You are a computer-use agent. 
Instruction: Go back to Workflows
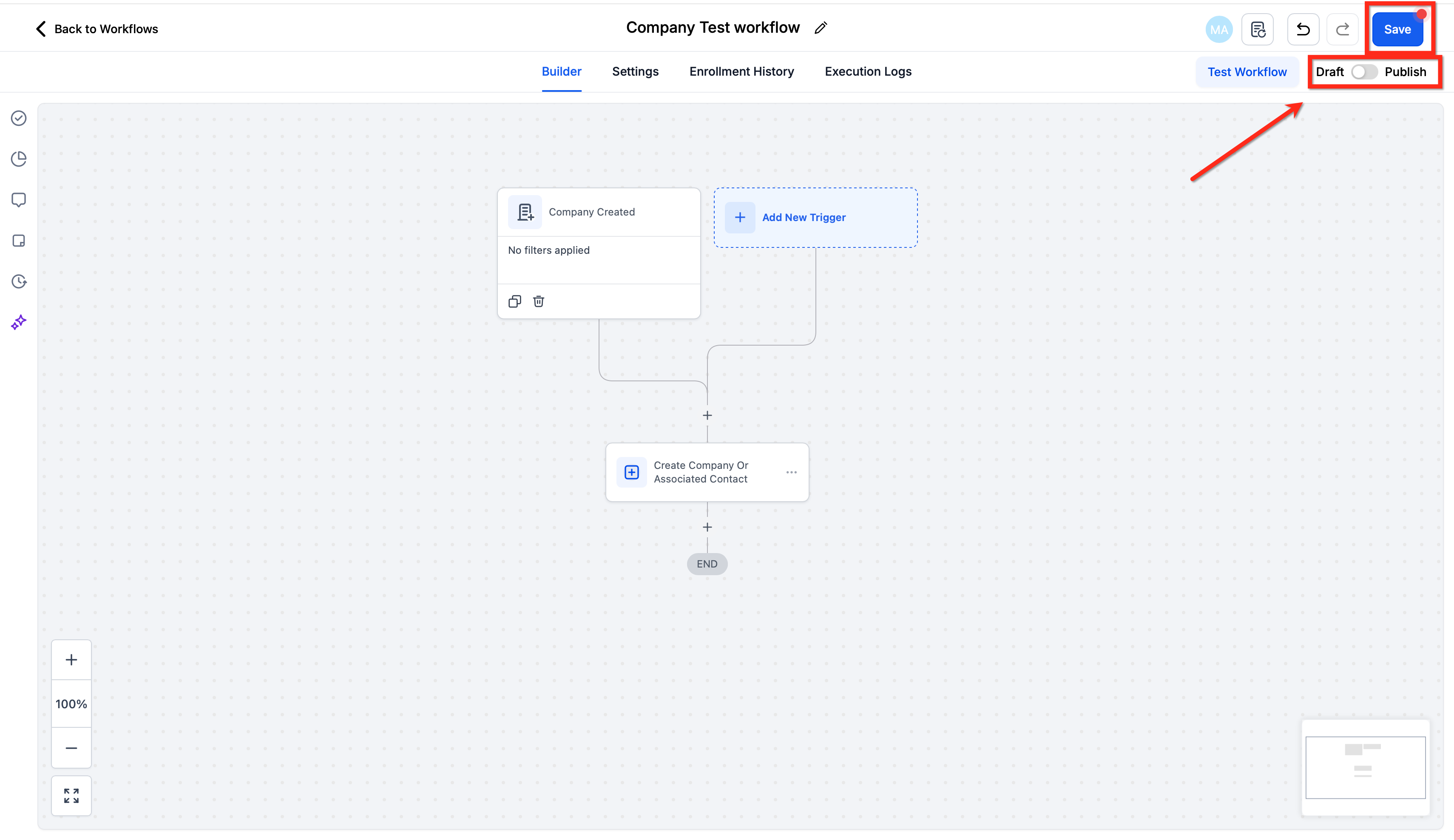(x=97, y=29)
